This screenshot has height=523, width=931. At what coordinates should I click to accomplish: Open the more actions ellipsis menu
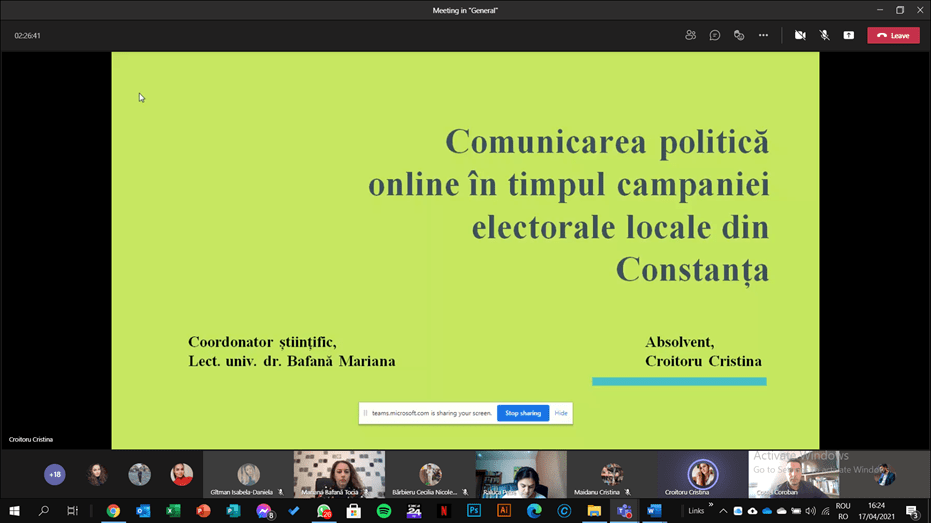[763, 35]
